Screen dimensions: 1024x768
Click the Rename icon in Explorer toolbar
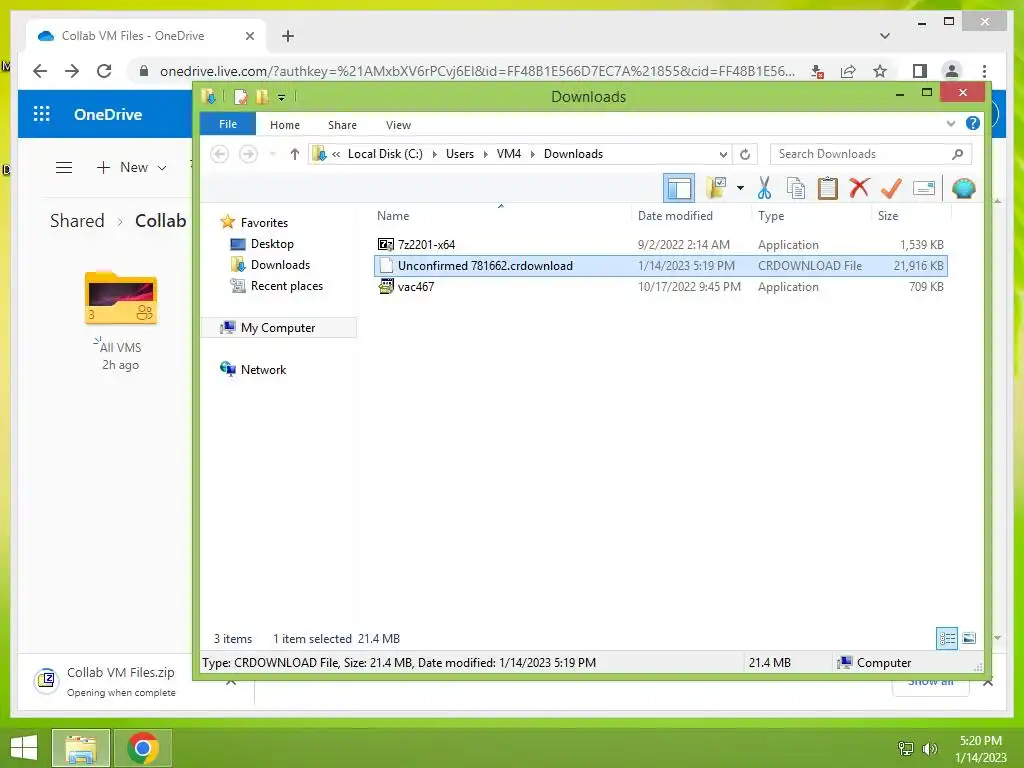pyautogui.click(x=924, y=189)
